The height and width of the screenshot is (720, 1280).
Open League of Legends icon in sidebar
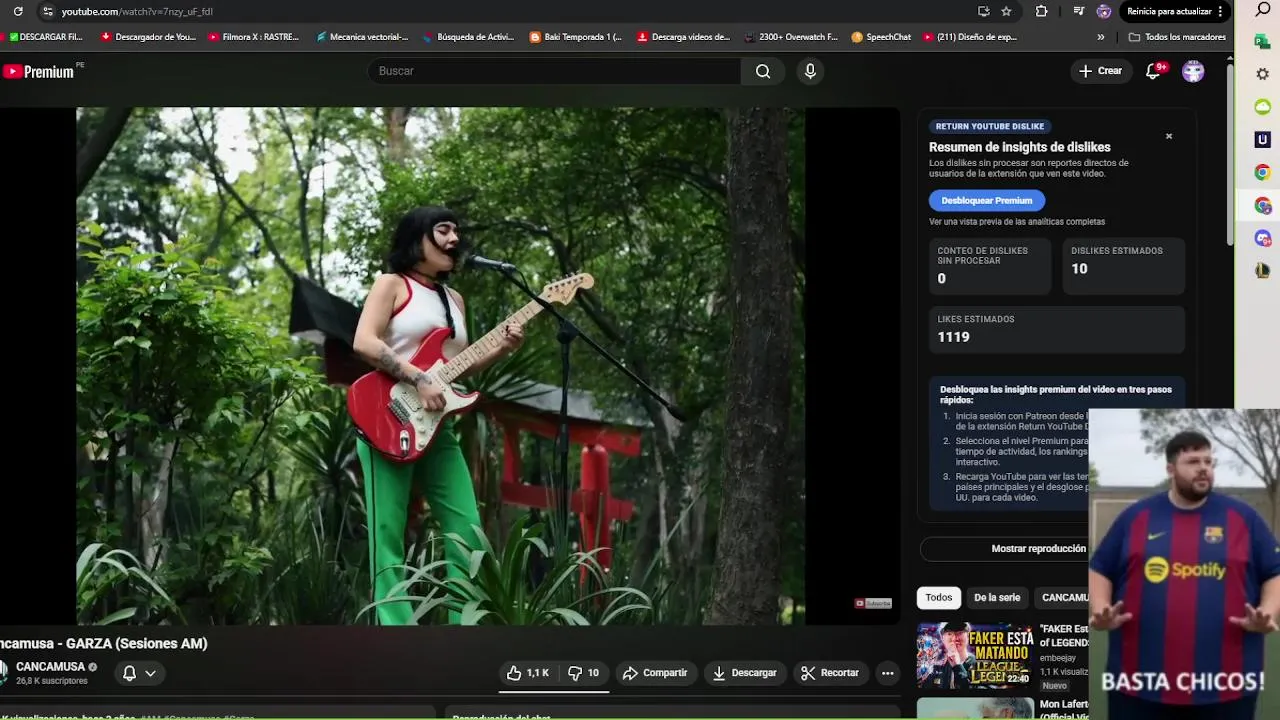[x=1263, y=271]
